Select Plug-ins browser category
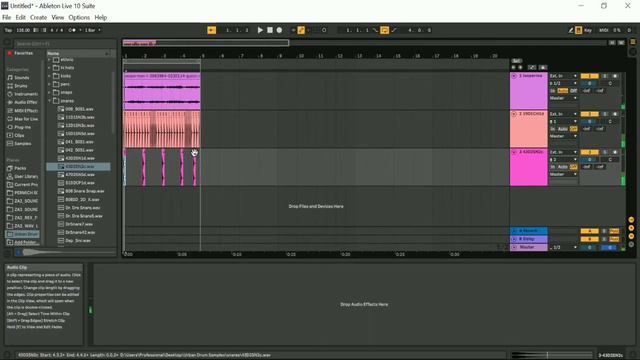This screenshot has height=360, width=640. click(x=22, y=127)
